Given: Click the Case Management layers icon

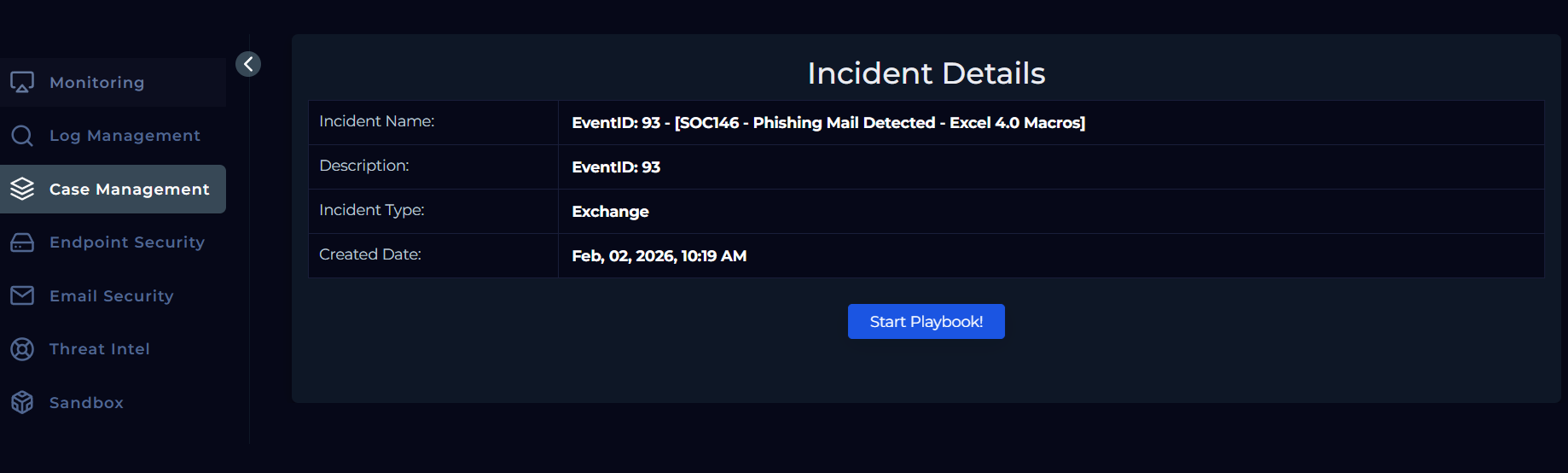Looking at the screenshot, I should [x=22, y=189].
